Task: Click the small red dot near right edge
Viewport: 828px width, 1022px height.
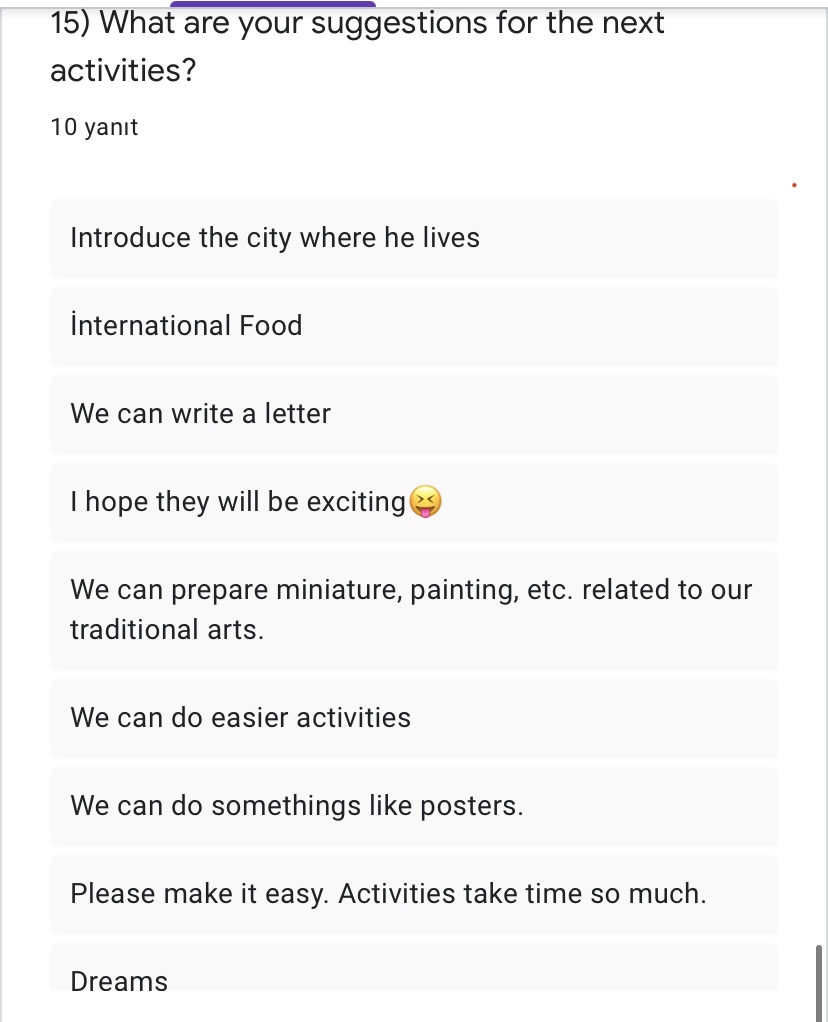Action: [x=794, y=185]
